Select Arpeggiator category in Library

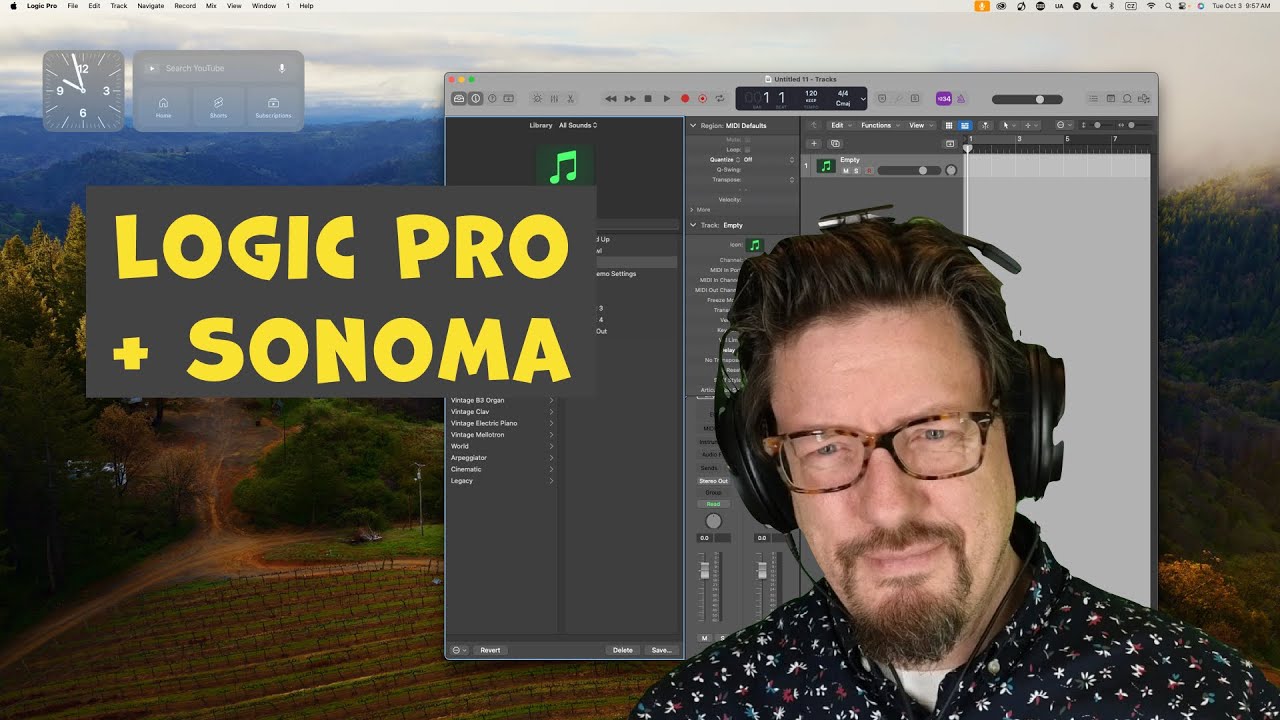[502, 458]
